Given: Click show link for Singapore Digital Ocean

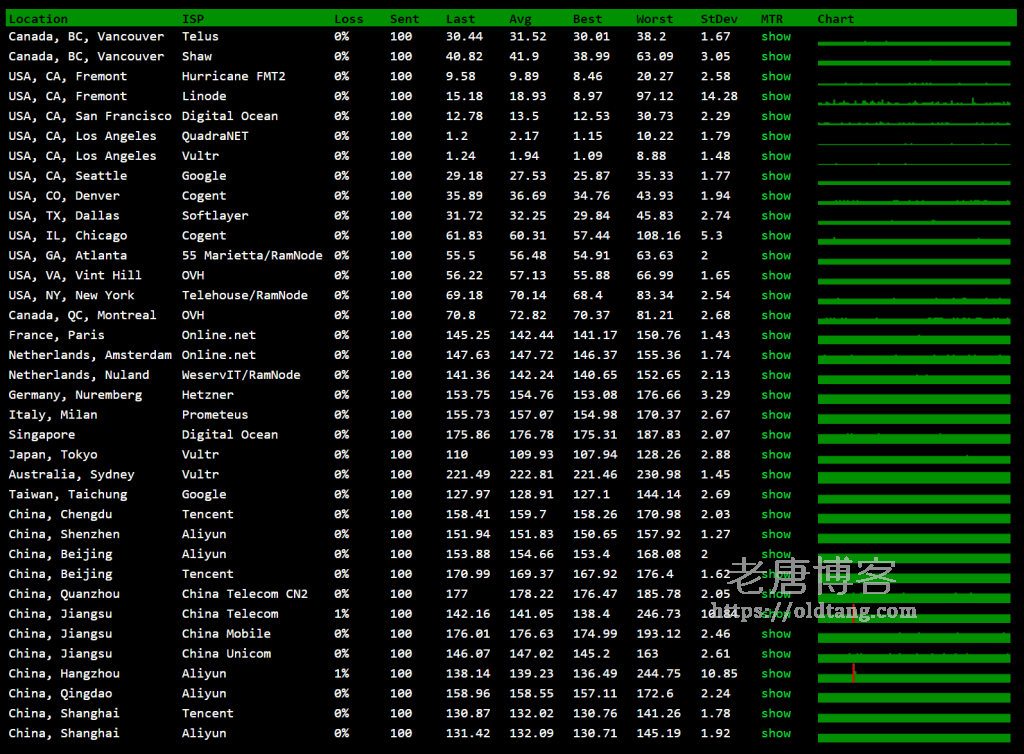Looking at the screenshot, I should (x=775, y=435).
